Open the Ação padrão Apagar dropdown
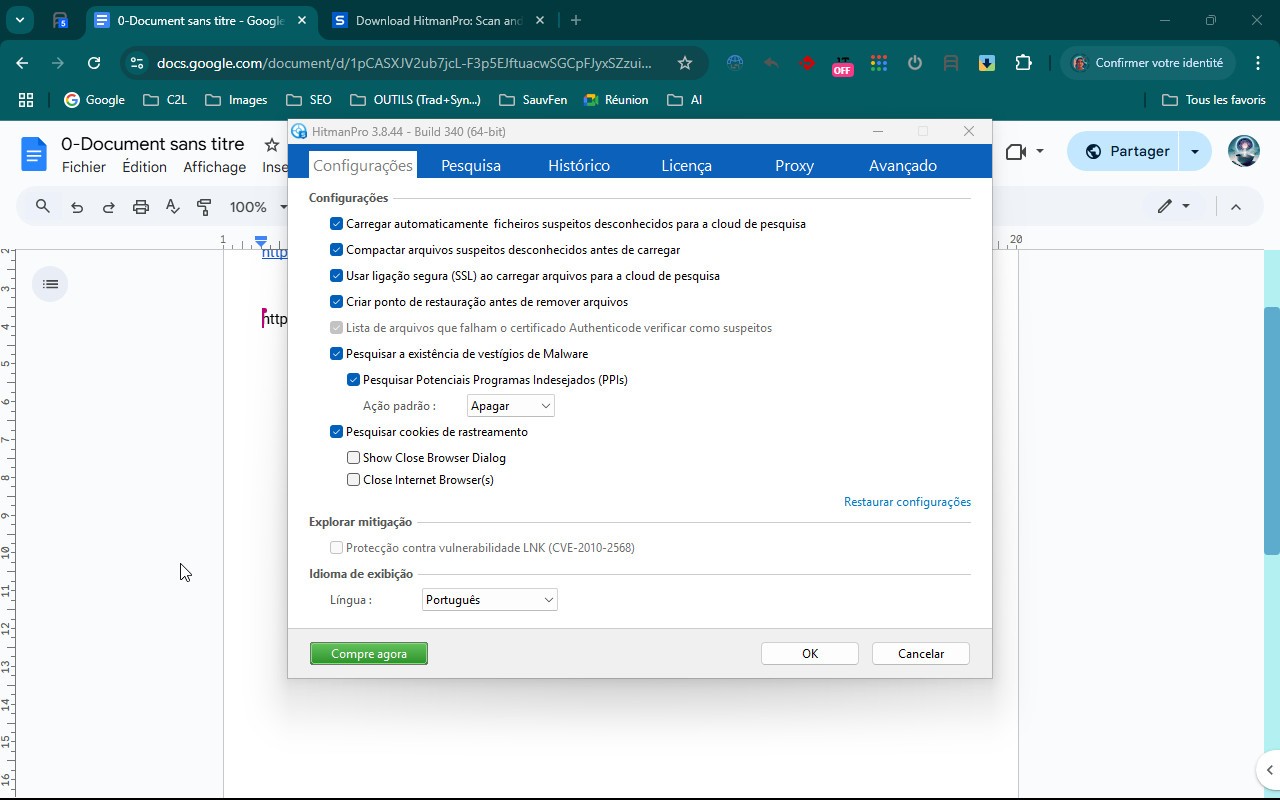 tap(510, 406)
